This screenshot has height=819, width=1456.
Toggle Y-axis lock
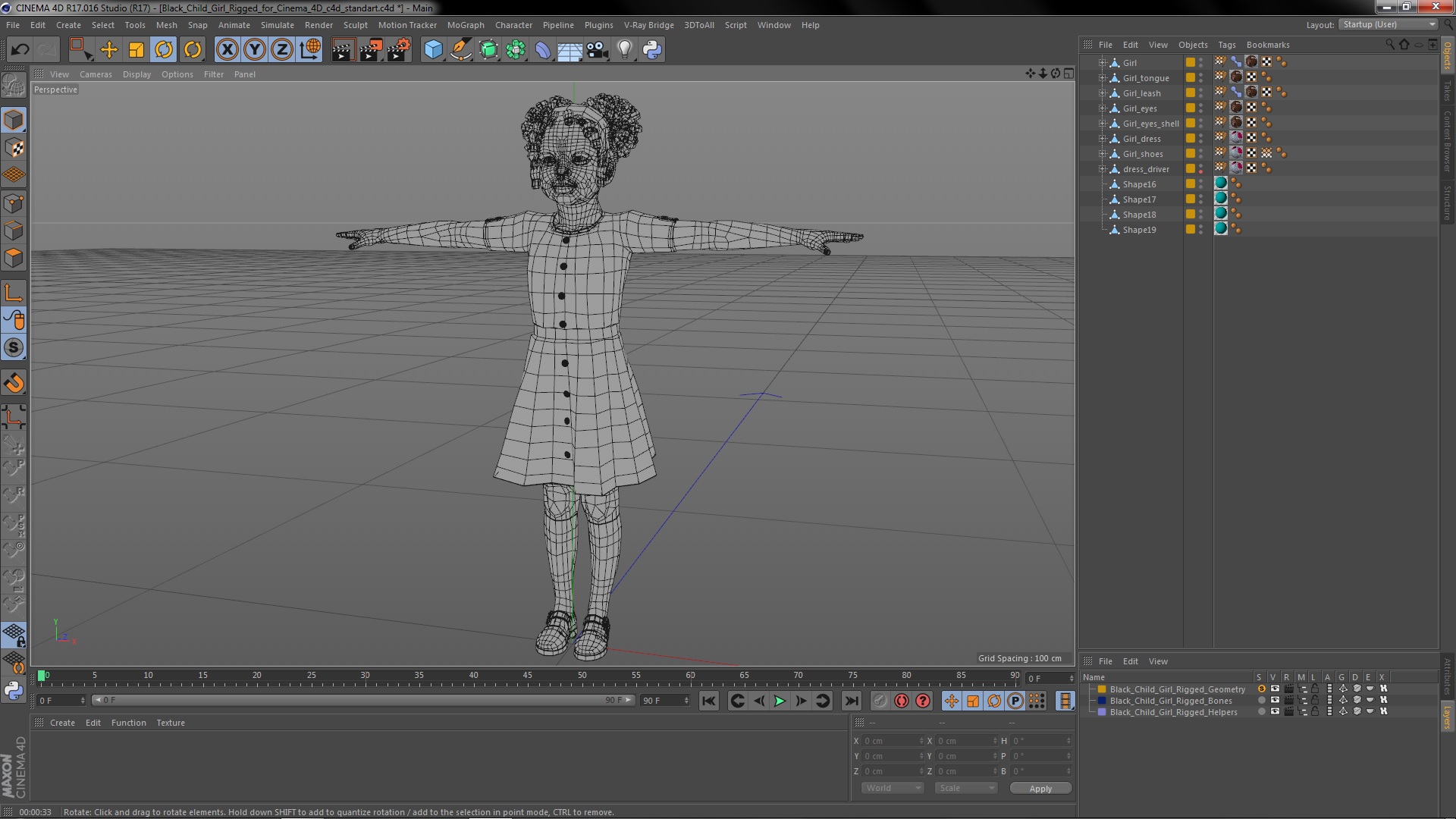click(x=255, y=50)
